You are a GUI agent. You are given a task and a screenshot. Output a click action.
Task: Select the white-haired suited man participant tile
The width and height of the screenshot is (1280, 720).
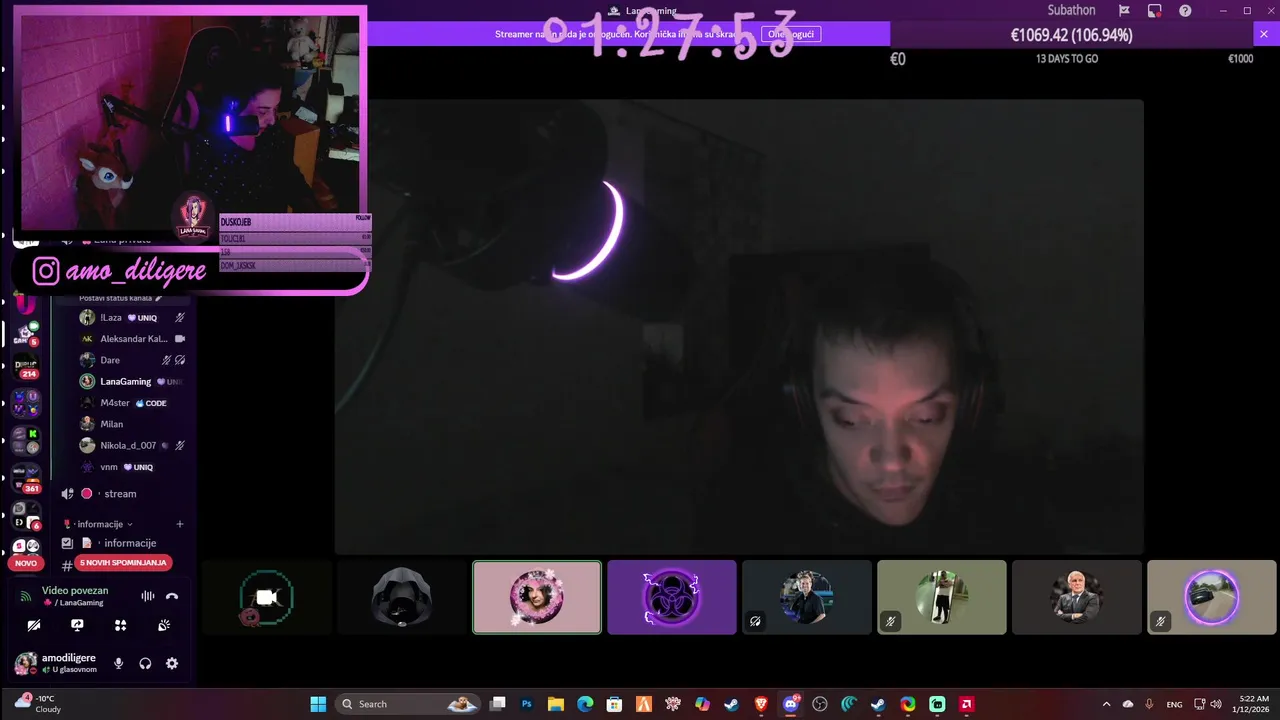coord(1077,597)
